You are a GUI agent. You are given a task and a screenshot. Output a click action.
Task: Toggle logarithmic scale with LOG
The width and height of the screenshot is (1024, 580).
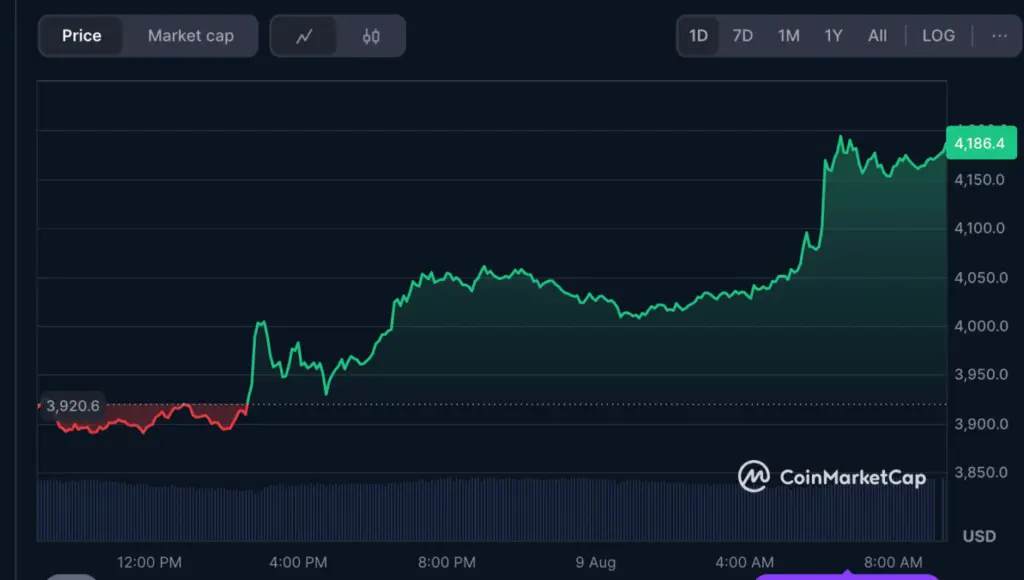tap(938, 35)
